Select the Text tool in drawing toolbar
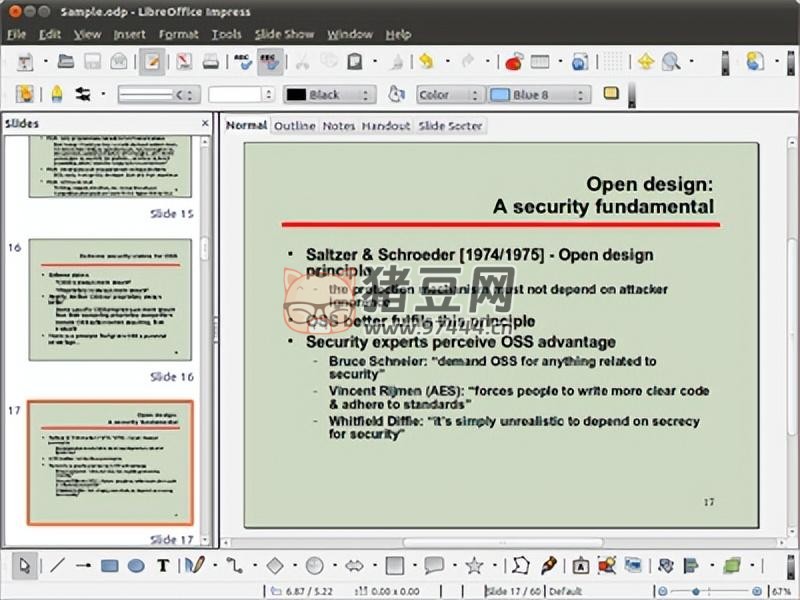Image resolution: width=800 pixels, height=600 pixels. pos(162,566)
